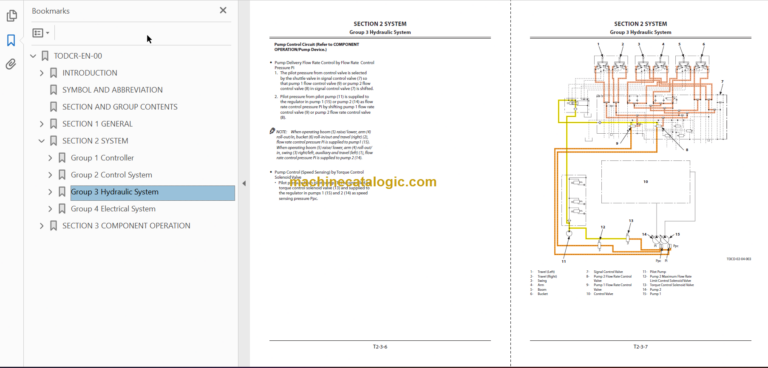Viewport: 768px width, 368px height.
Task: Expand the SECTION 1 GENERAL bookmark
Action: [42, 124]
